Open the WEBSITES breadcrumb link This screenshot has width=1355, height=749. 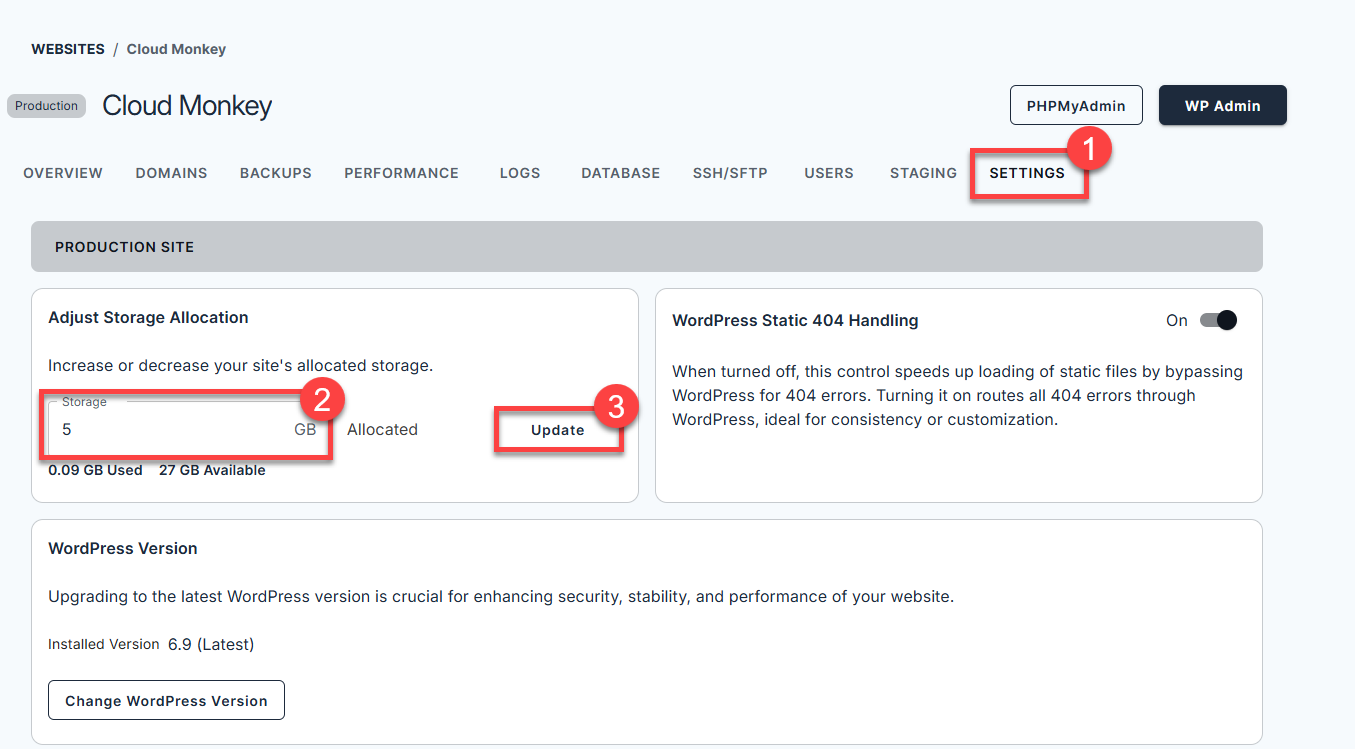click(67, 48)
